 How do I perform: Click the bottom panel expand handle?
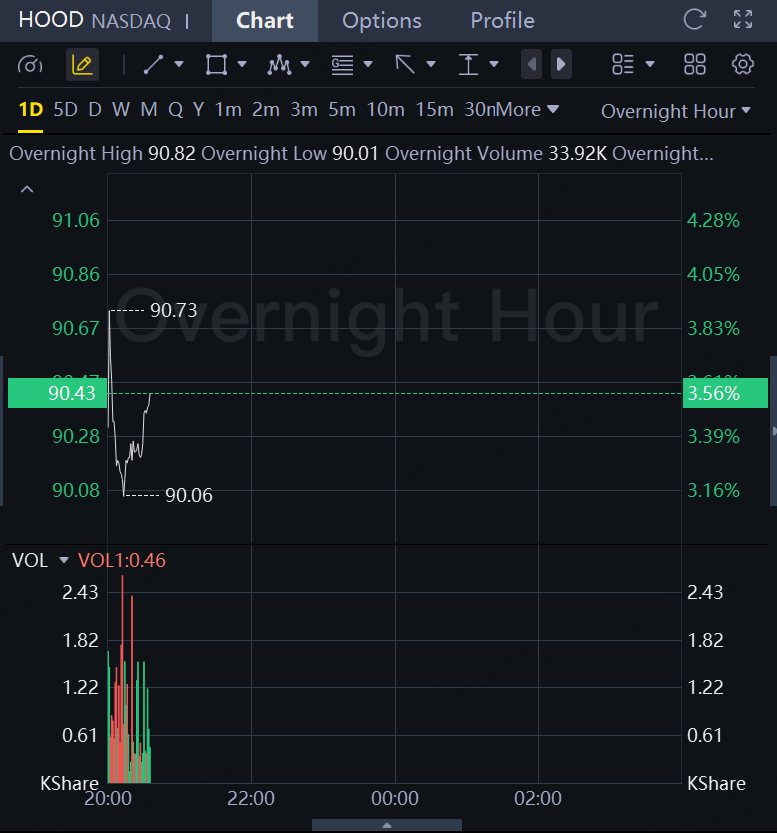(x=387, y=825)
